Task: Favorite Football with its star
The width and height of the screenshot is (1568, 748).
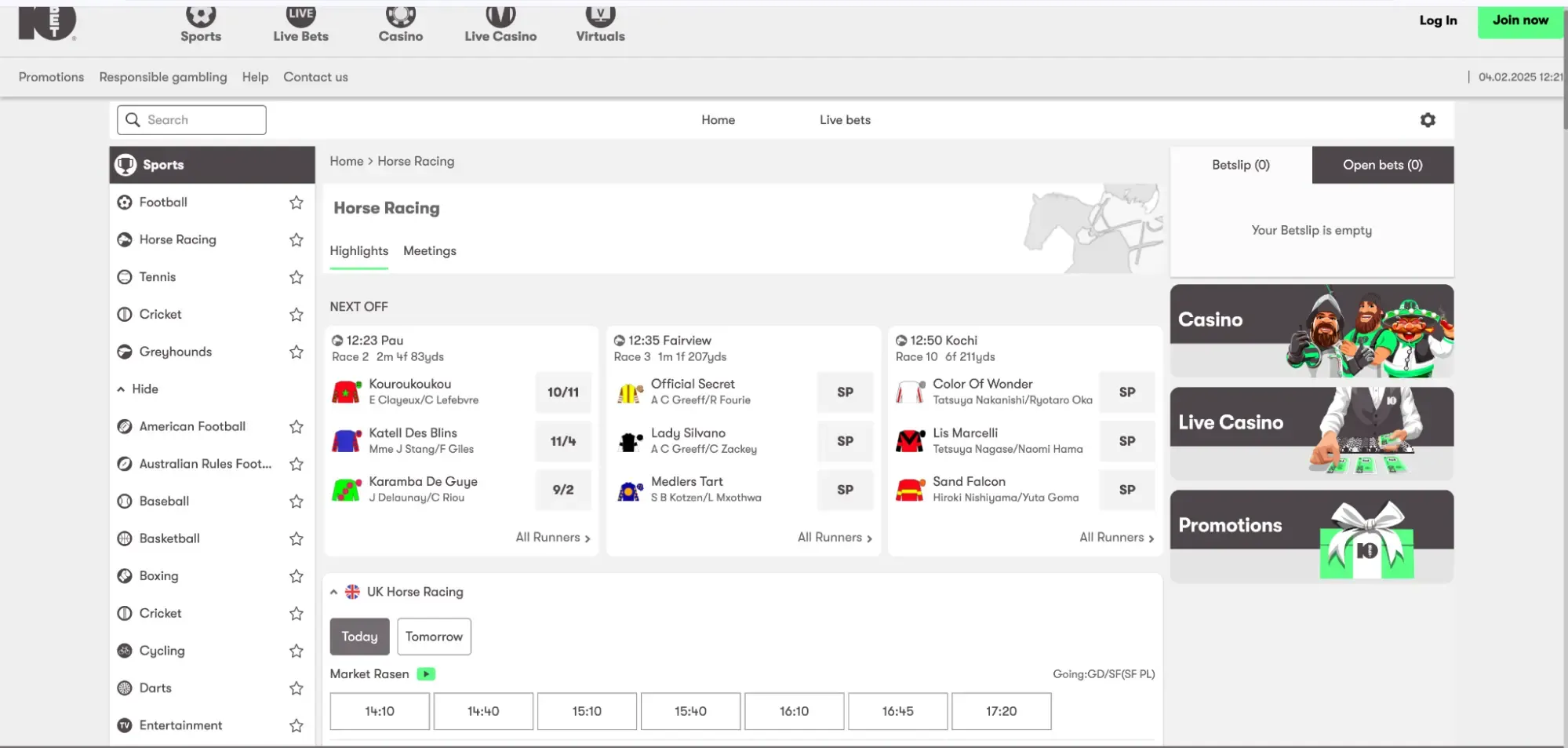Action: tap(297, 203)
